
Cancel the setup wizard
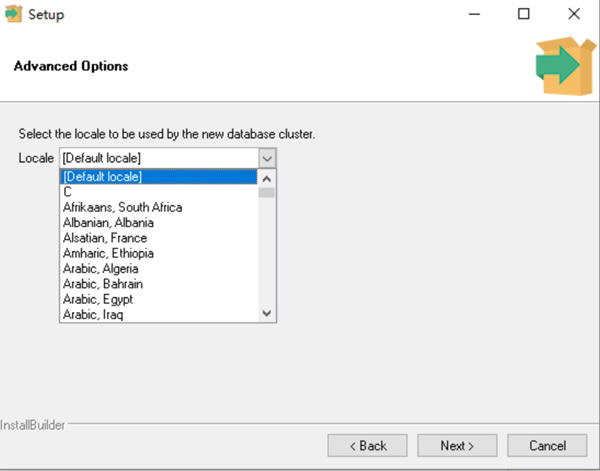[x=547, y=445]
